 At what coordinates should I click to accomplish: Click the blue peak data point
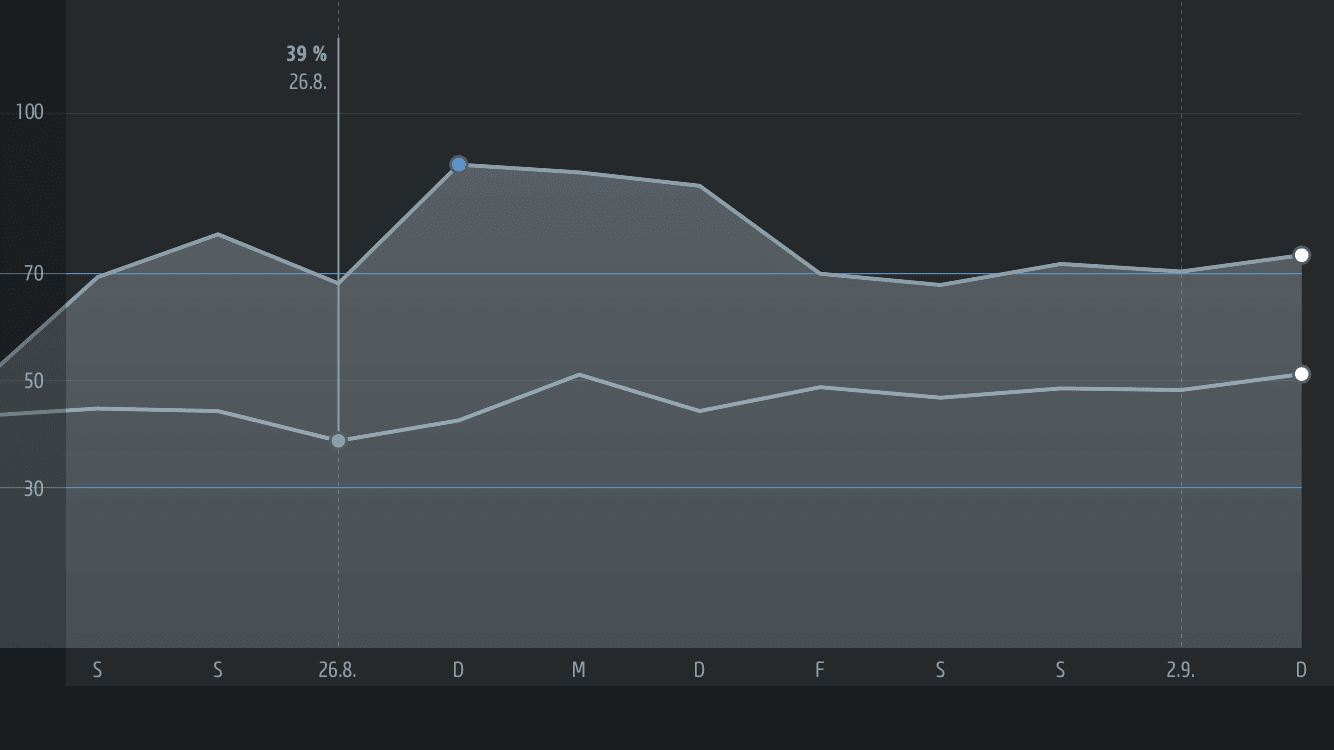pyautogui.click(x=458, y=164)
